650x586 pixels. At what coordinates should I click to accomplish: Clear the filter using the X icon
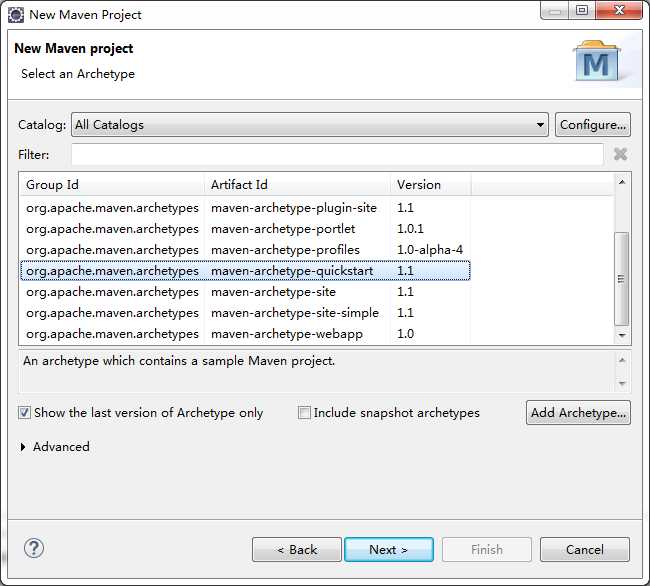[x=620, y=154]
